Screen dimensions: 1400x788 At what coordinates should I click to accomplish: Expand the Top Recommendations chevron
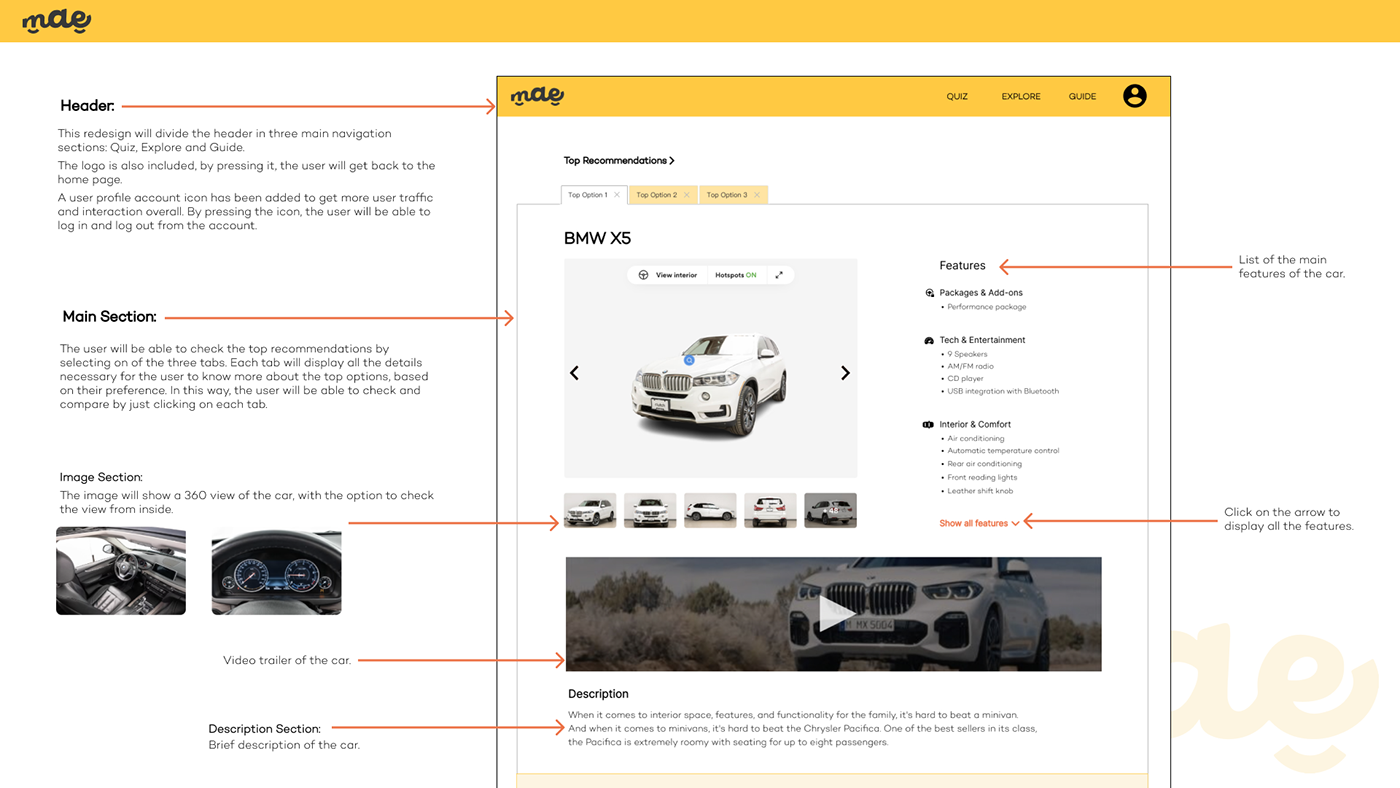672,160
